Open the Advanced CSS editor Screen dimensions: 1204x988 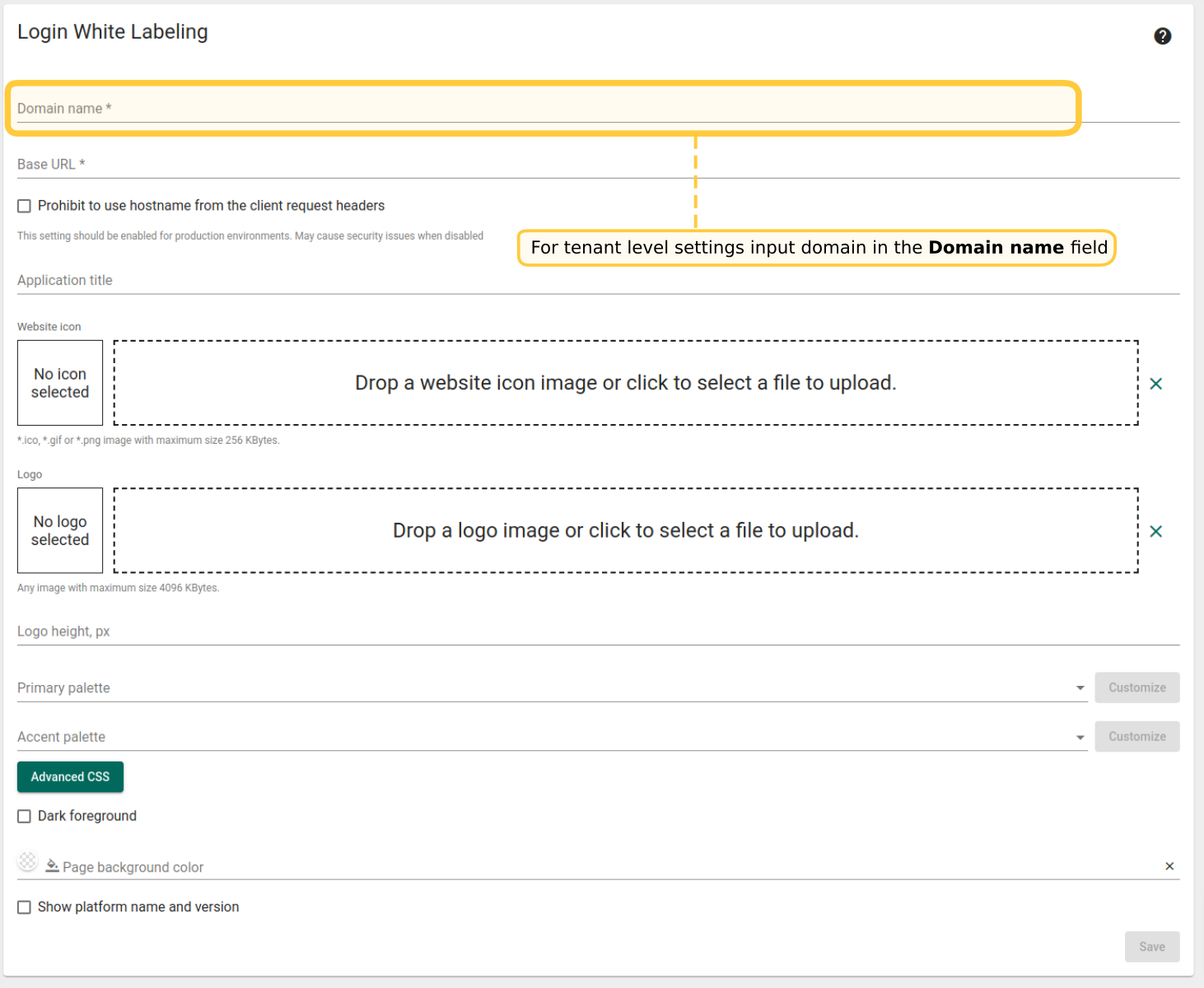[x=70, y=776]
